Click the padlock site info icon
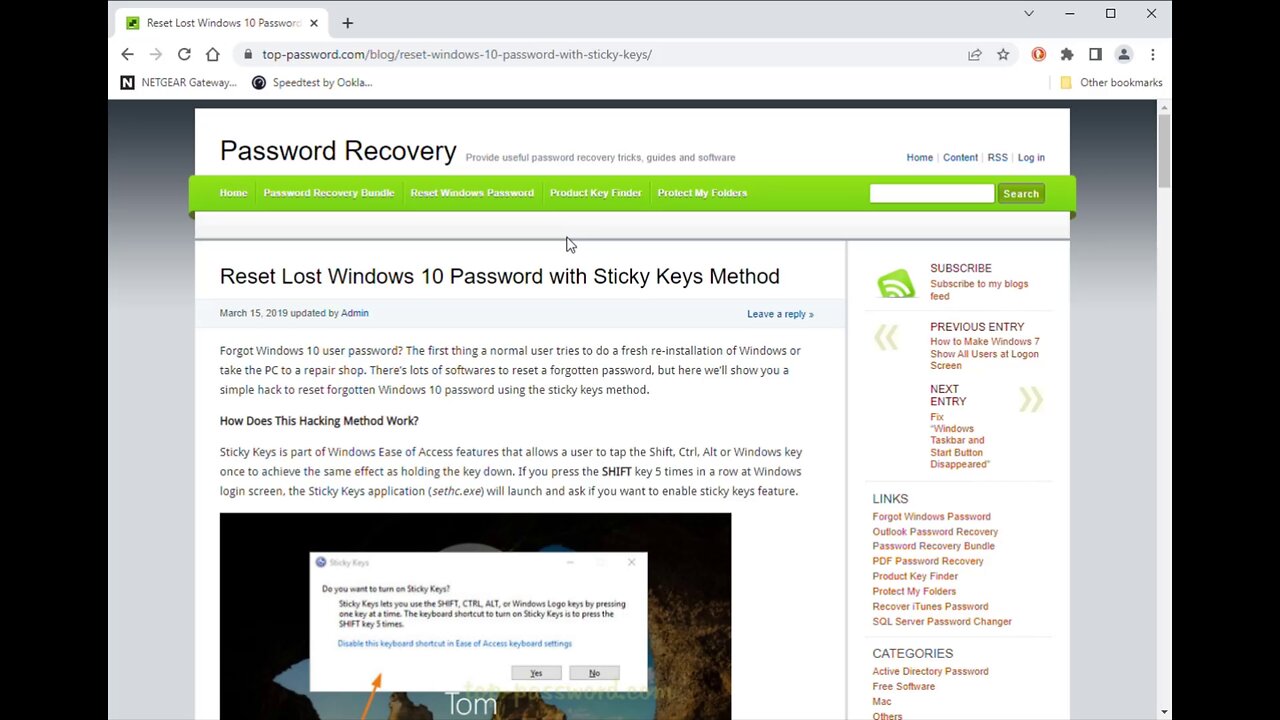 [x=248, y=55]
